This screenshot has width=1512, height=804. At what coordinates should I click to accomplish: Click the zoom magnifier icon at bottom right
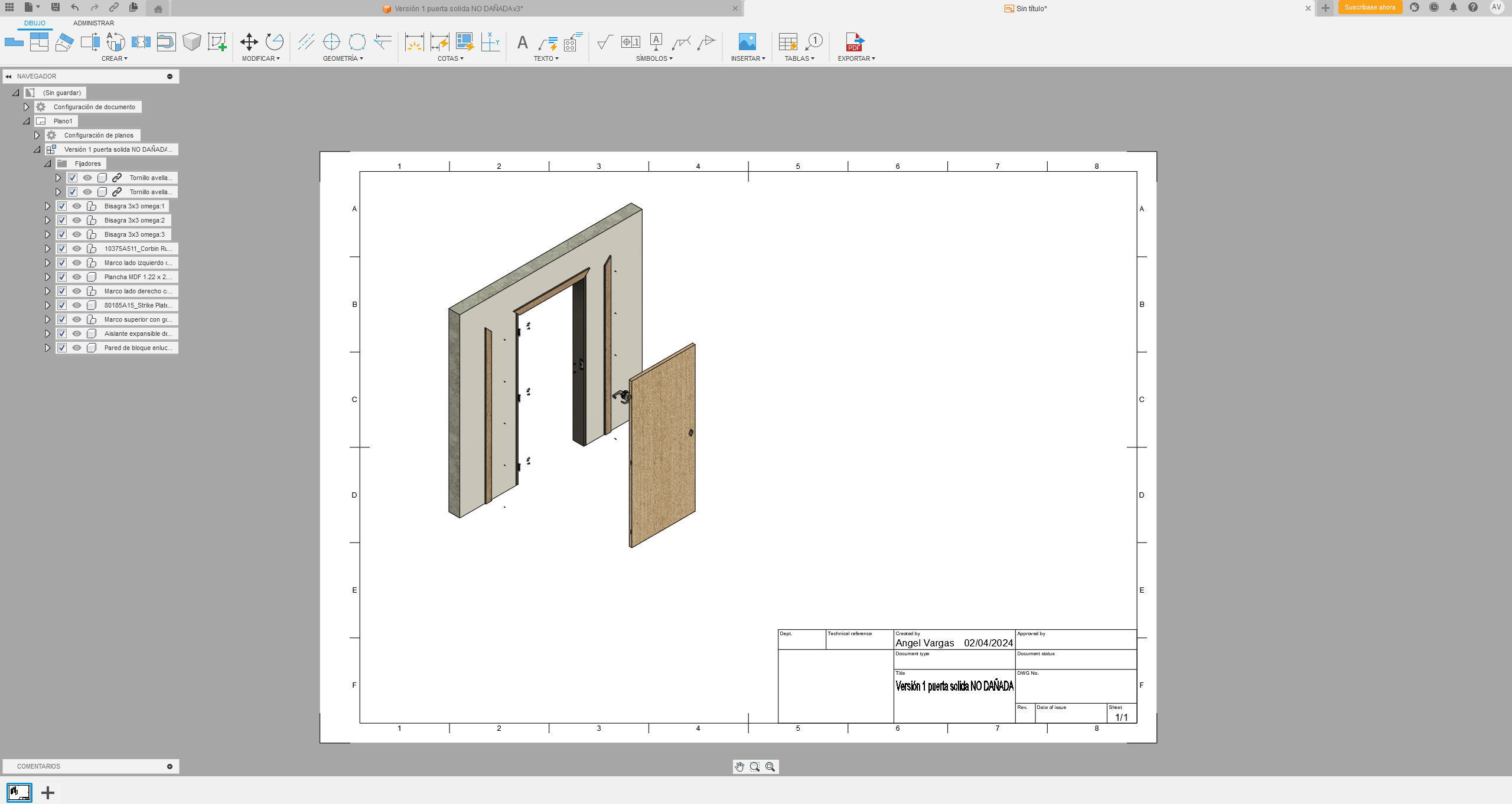770,766
